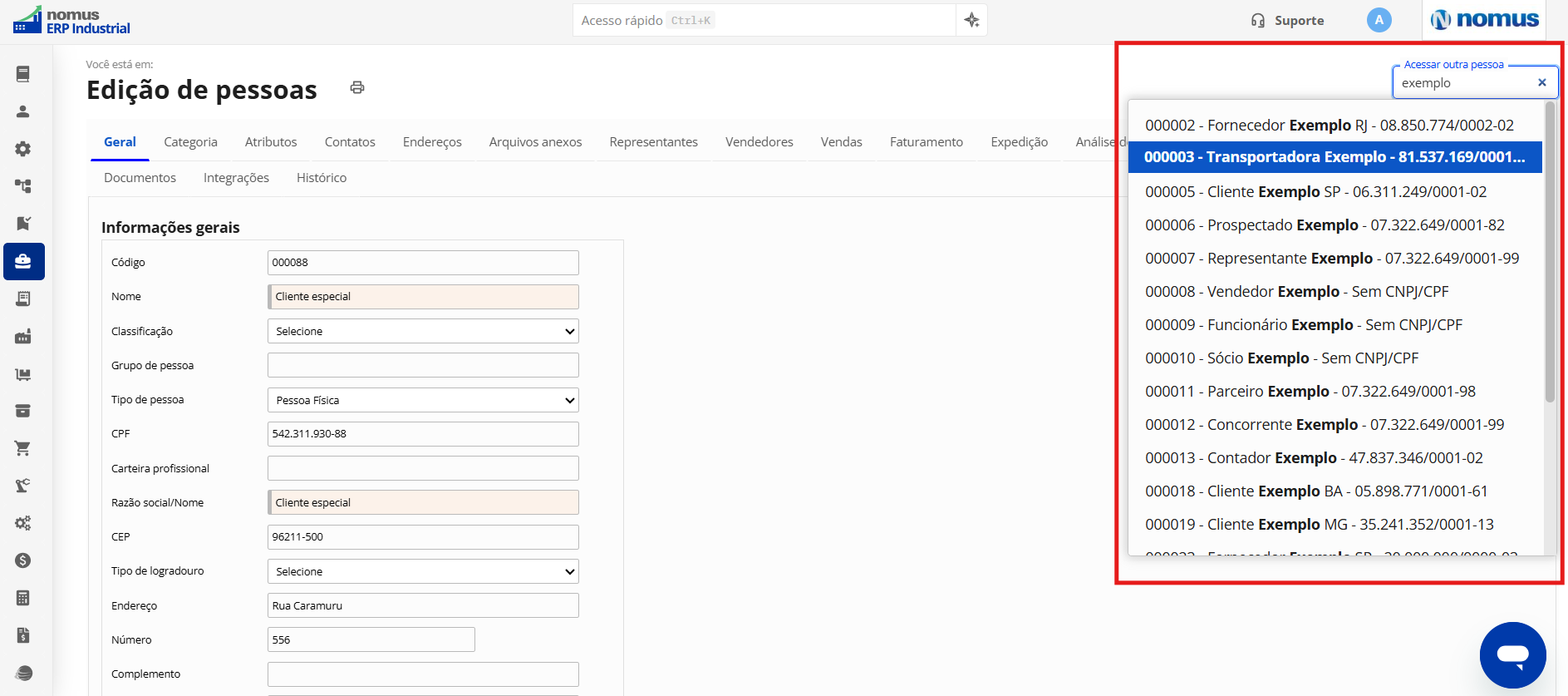Image resolution: width=1568 pixels, height=696 pixels.
Task: Click the Suporte link
Action: (x=1299, y=21)
